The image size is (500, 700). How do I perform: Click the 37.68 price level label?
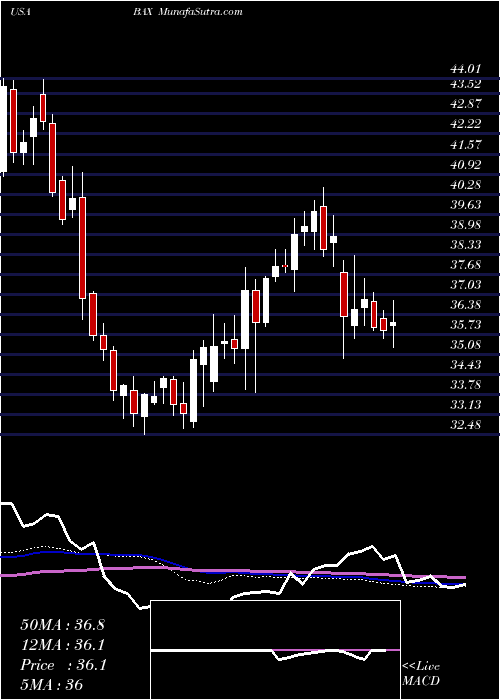[466, 265]
